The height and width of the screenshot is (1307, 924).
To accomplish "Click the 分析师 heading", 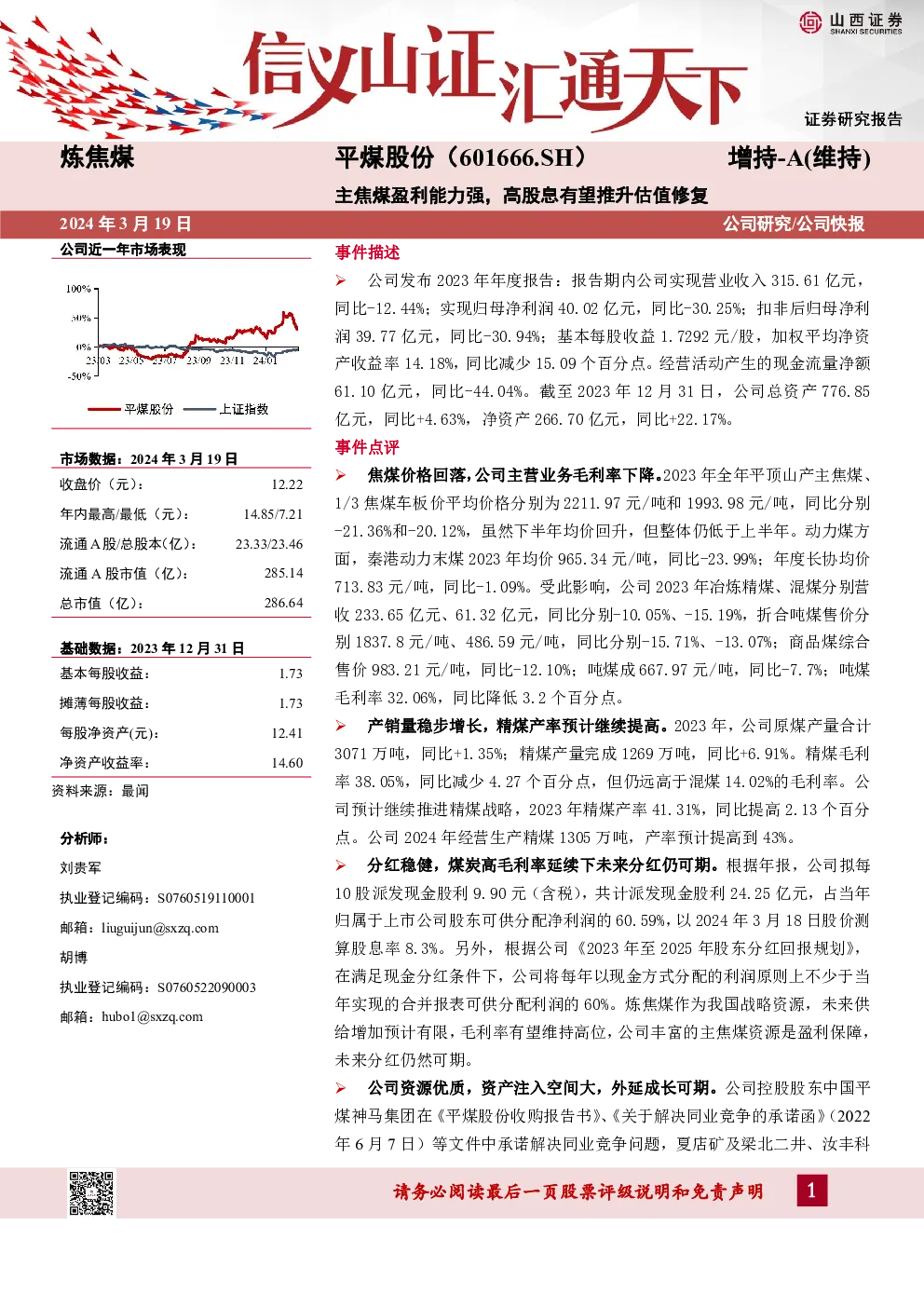I will click(x=85, y=838).
